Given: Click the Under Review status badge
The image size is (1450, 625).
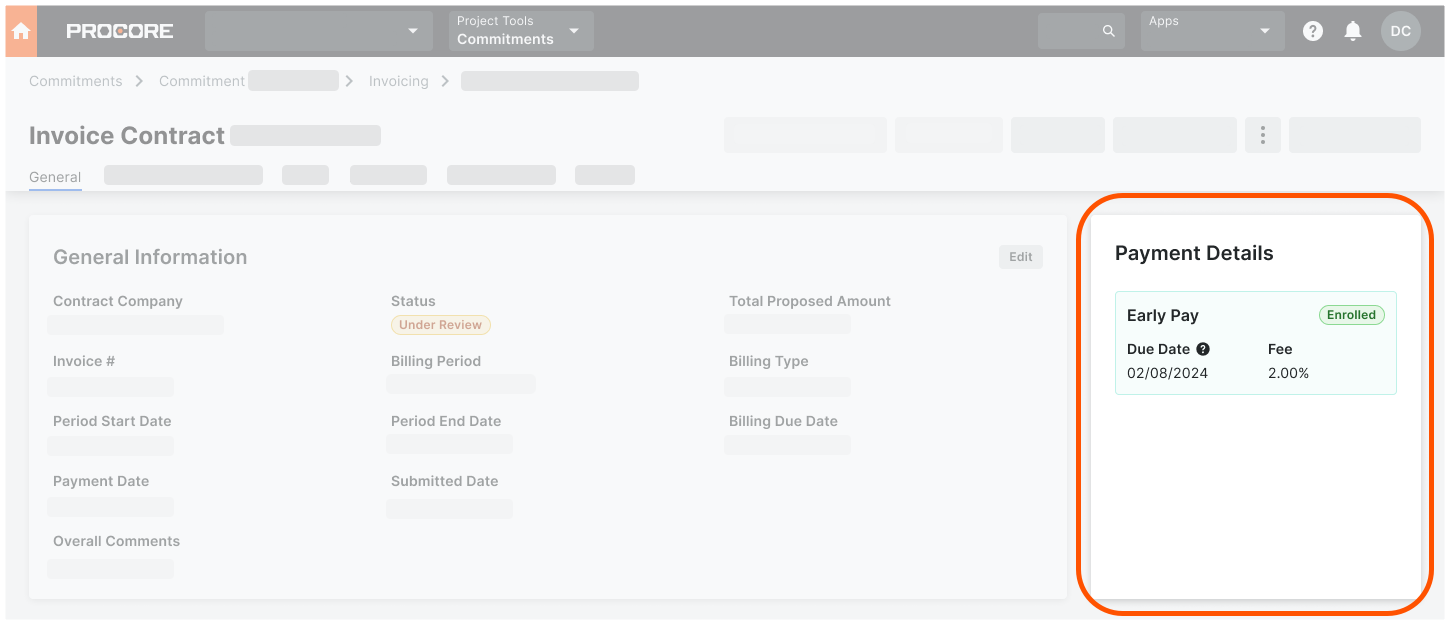Looking at the screenshot, I should tap(441, 324).
